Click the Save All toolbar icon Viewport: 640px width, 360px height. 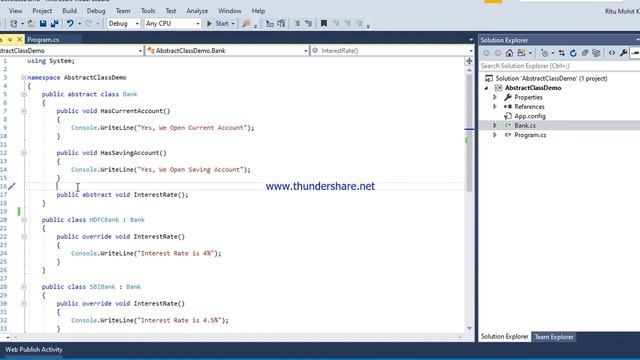[54, 24]
